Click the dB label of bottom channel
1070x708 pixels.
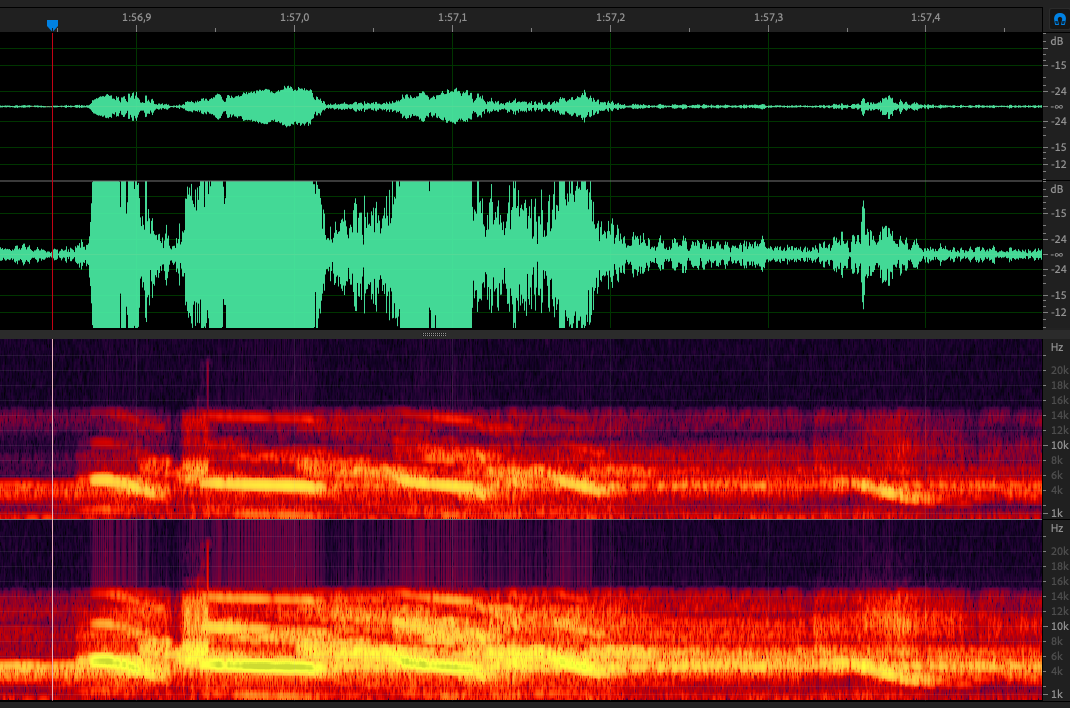coord(1057,190)
